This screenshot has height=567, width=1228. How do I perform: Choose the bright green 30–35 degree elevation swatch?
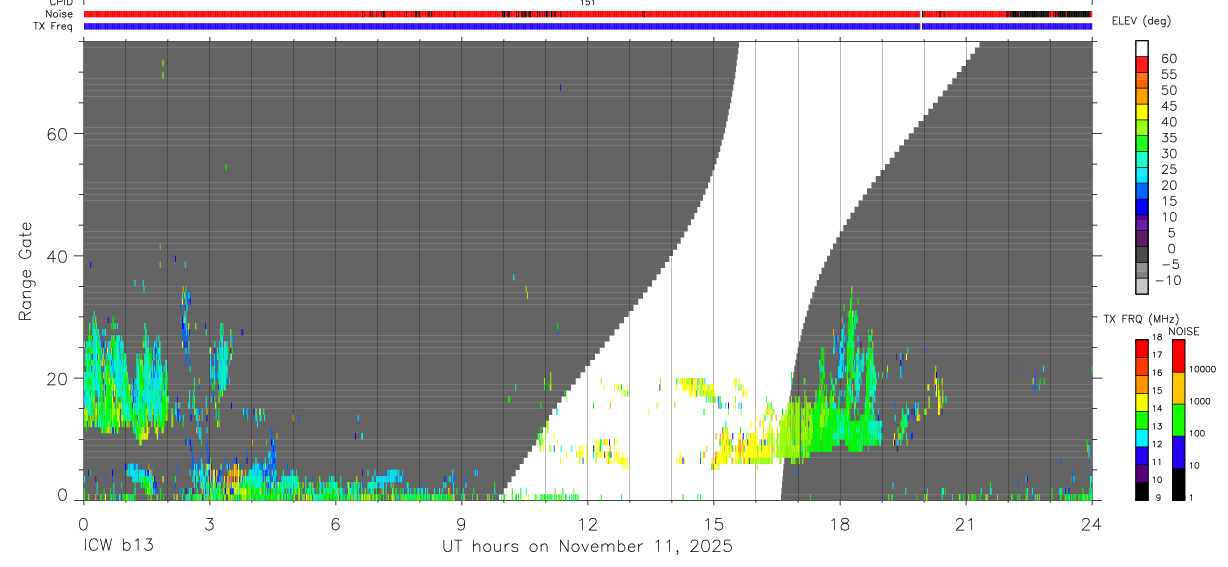click(1143, 144)
